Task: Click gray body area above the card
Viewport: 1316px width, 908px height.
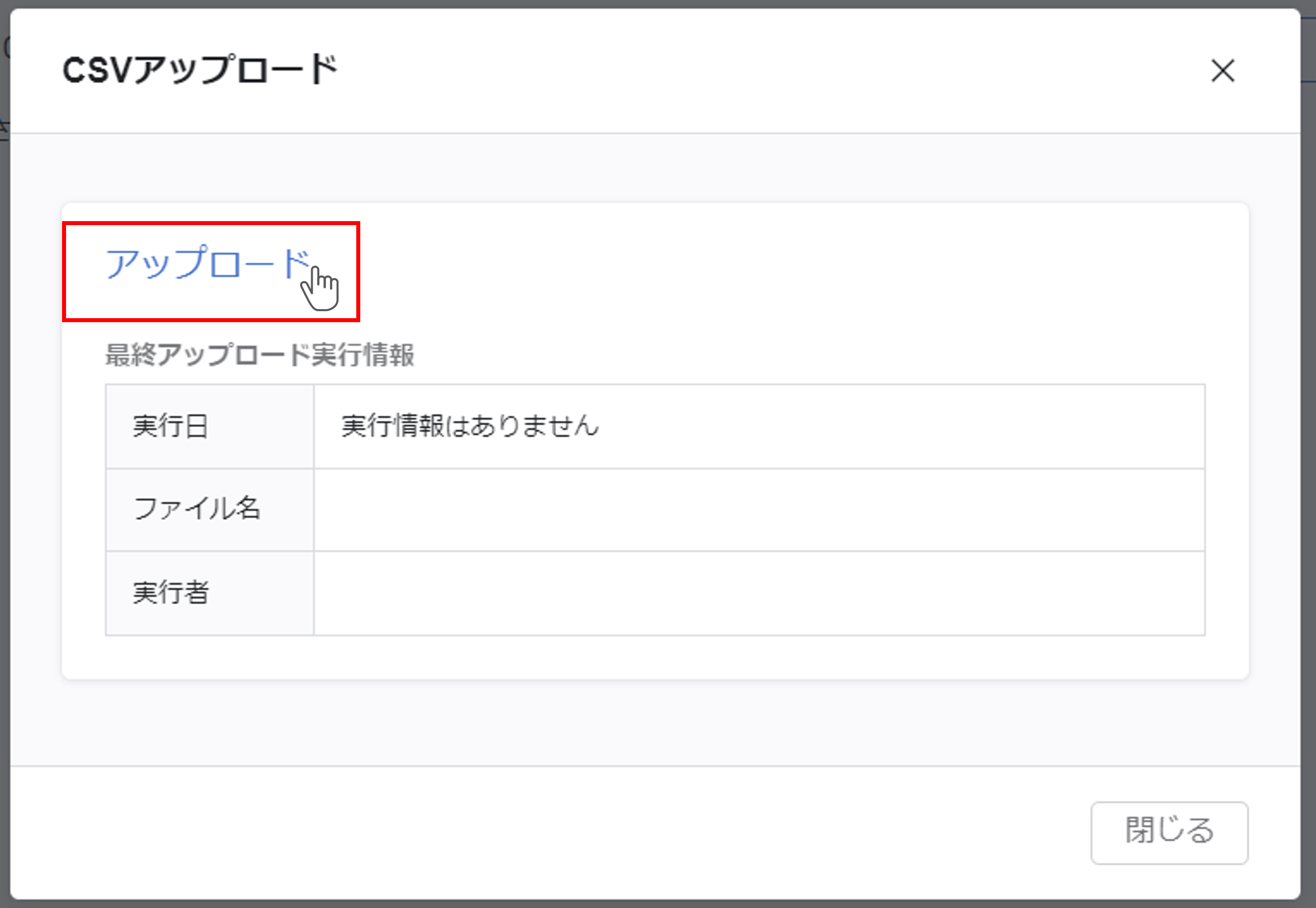Action: coord(654,168)
